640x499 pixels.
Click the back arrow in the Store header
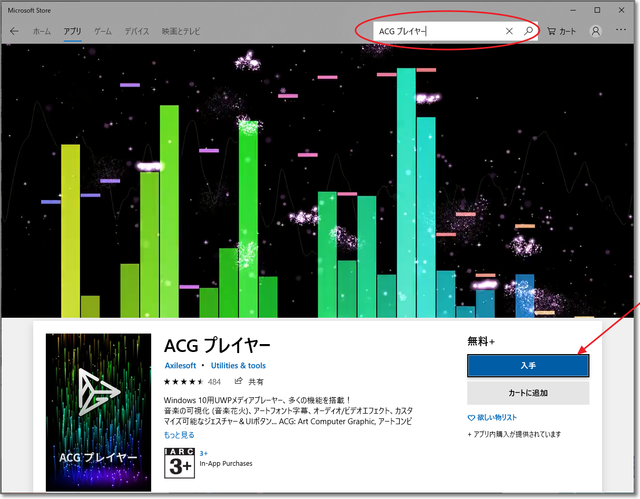pyautogui.click(x=14, y=31)
